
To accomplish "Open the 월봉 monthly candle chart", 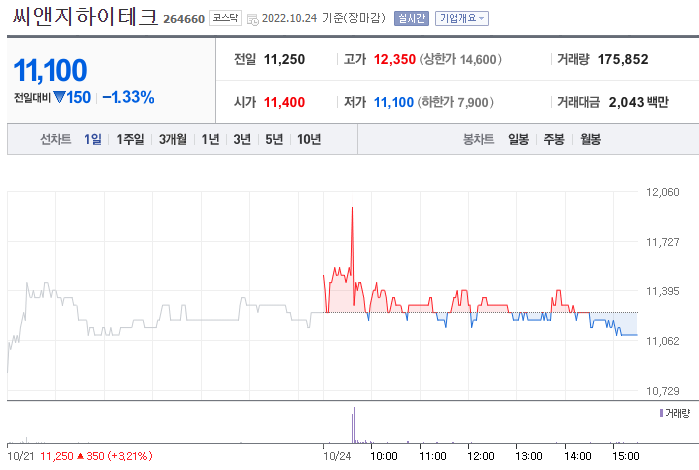I will pyautogui.click(x=590, y=140).
